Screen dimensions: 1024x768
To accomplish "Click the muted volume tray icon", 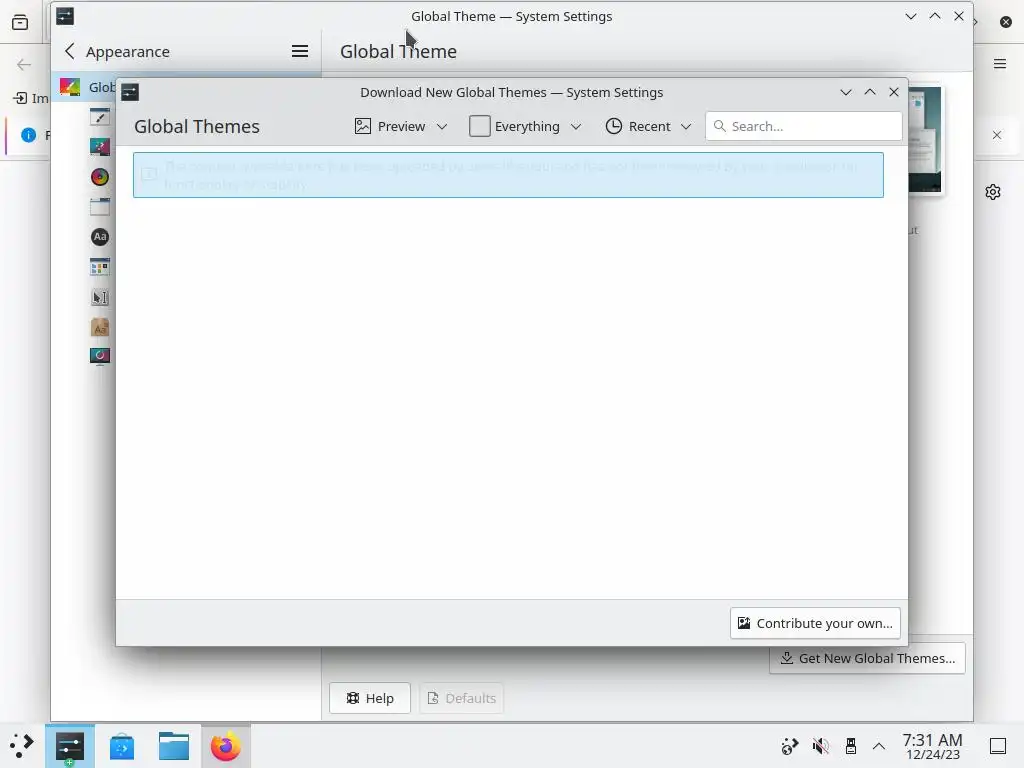I will point(821,746).
